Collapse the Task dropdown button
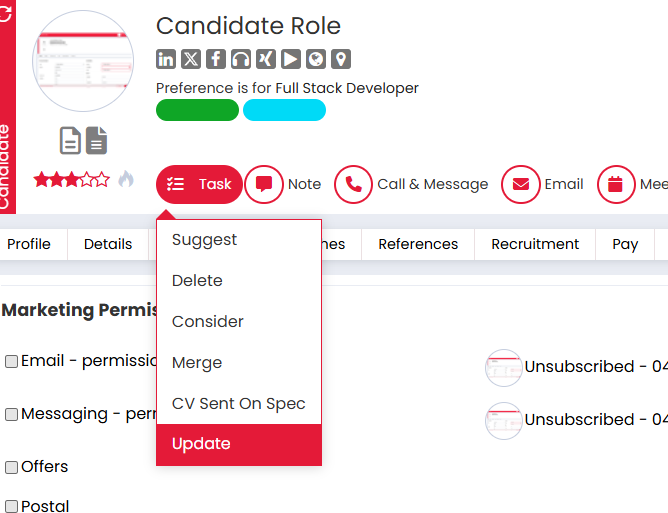Viewport: 668px width, 513px height. 199,184
